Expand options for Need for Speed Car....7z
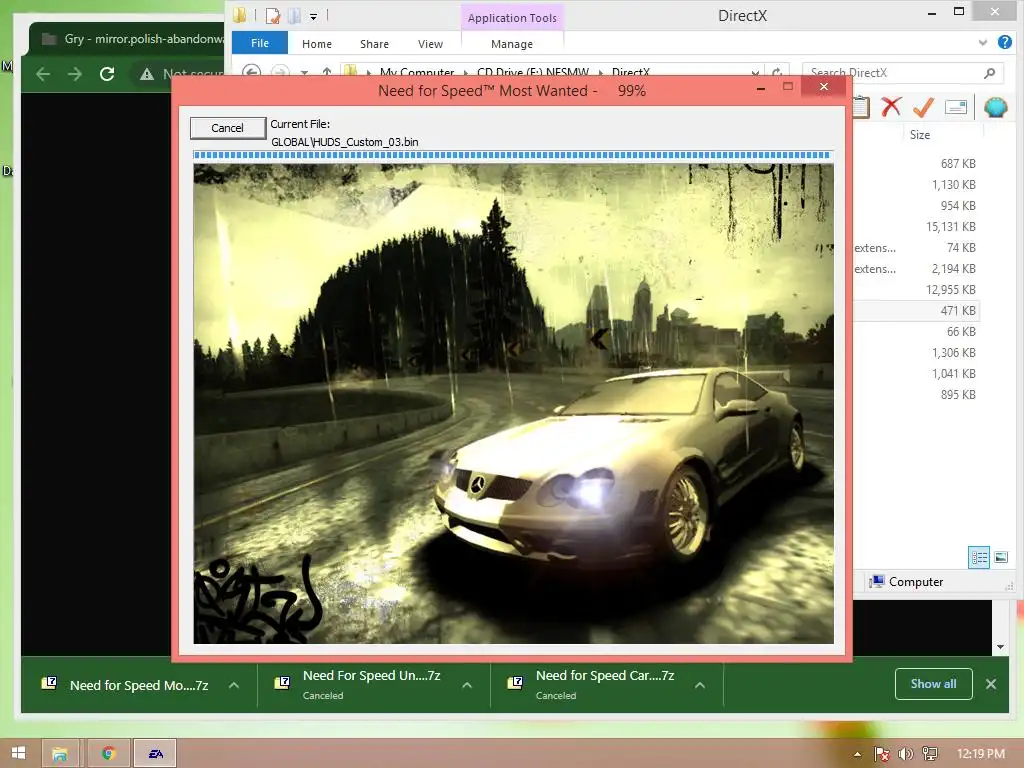Viewport: 1024px width, 768px height. [700, 685]
